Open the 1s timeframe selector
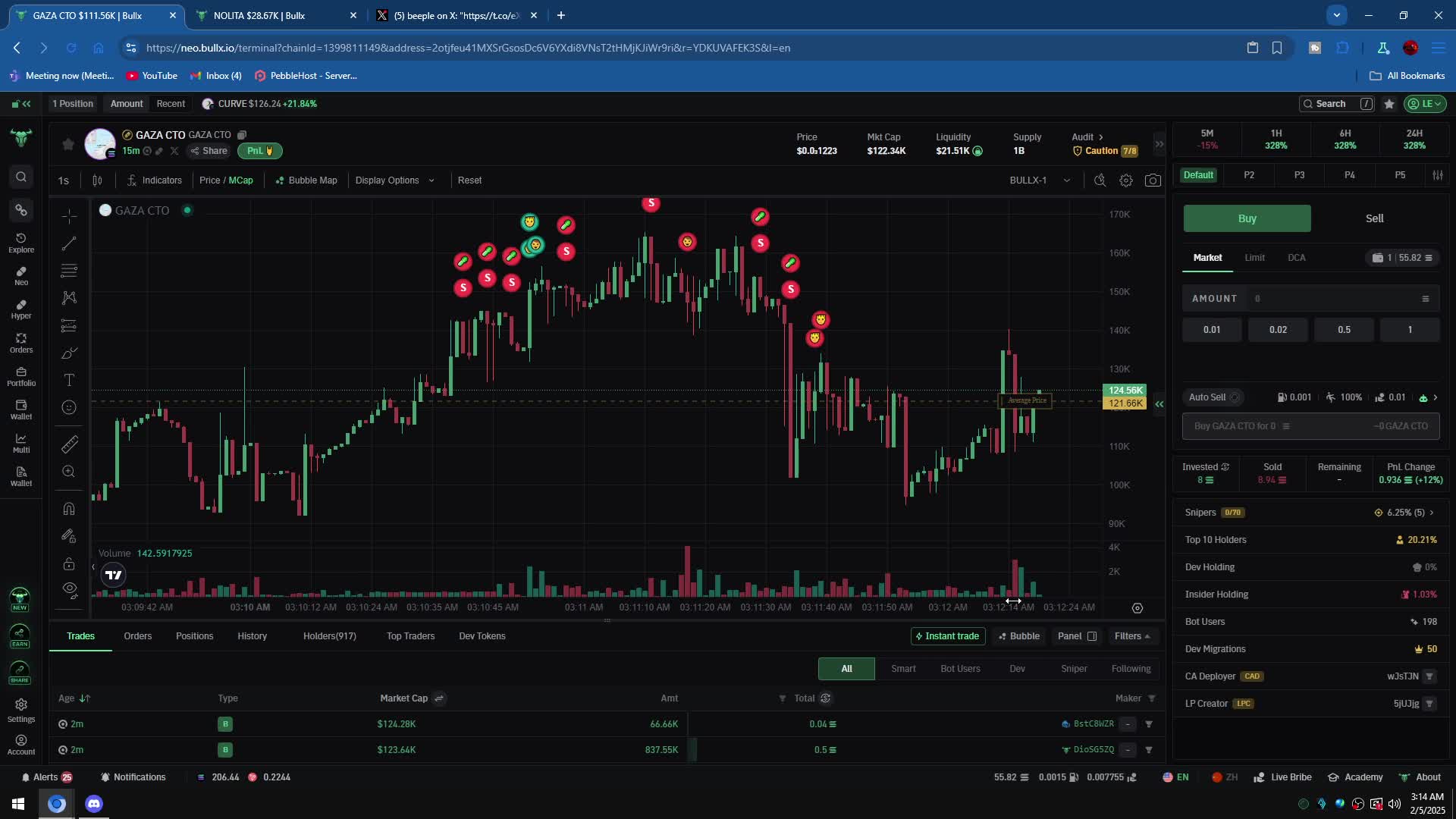Image resolution: width=1456 pixels, height=819 pixels. pyautogui.click(x=64, y=180)
